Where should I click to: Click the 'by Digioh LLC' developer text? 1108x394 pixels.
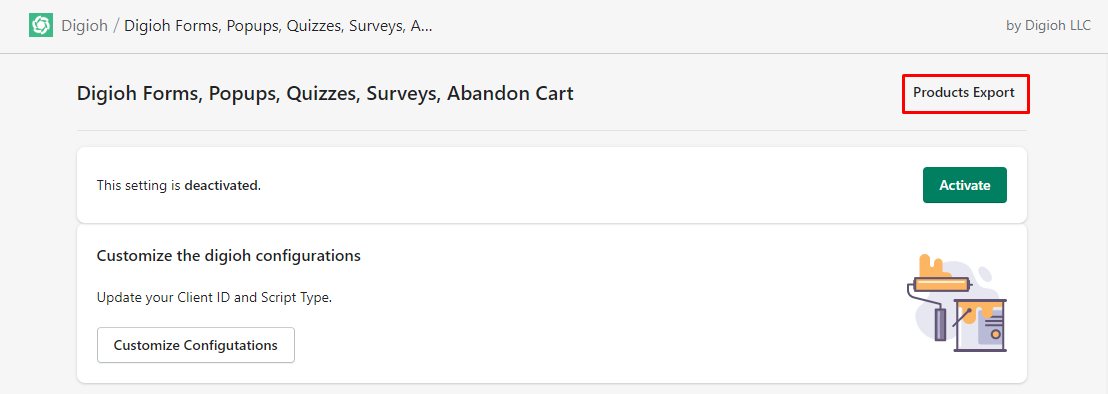tap(1048, 25)
